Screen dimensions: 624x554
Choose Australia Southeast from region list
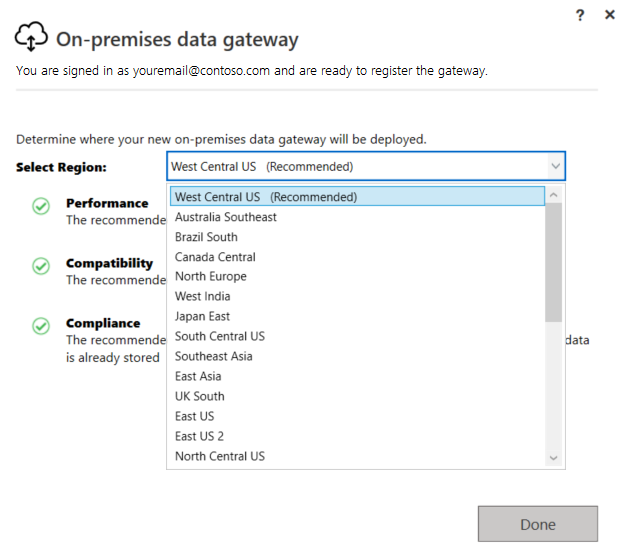coord(226,217)
